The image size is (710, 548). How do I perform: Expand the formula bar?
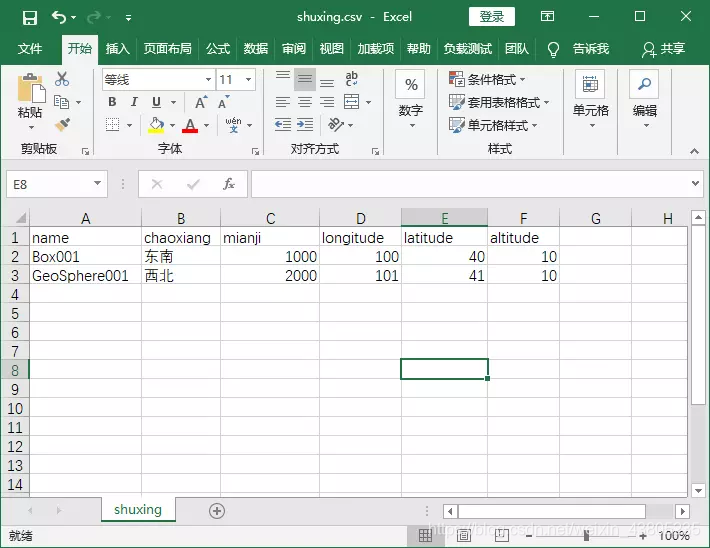[695, 183]
